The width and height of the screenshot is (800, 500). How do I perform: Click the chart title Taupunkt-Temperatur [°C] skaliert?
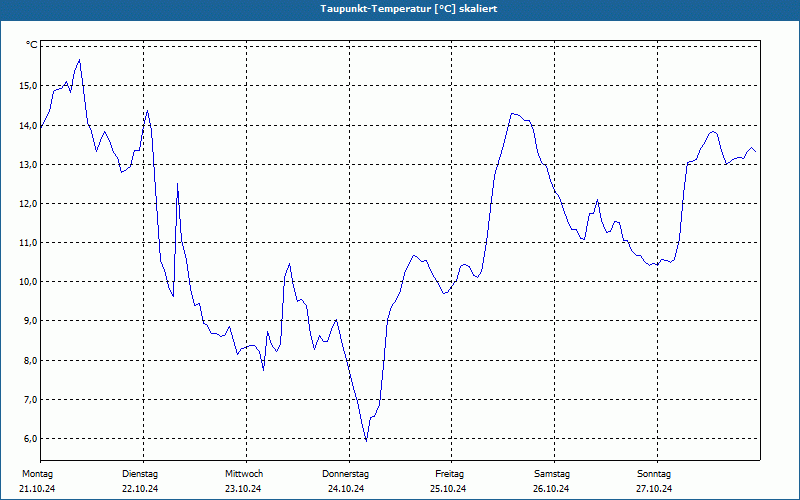coord(409,9)
